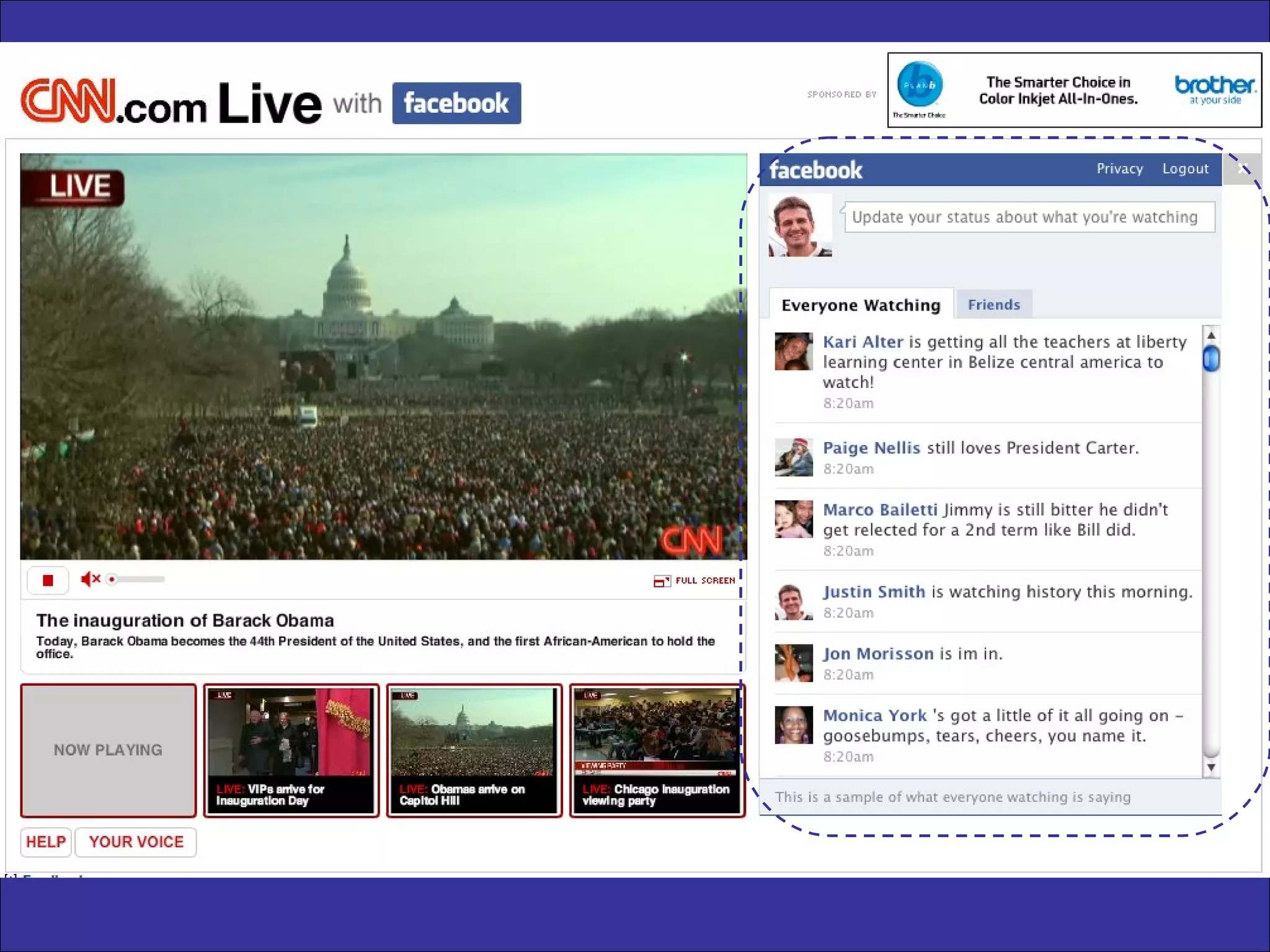Click Monica York's avatar
The image size is (1270, 952).
pyautogui.click(x=793, y=725)
